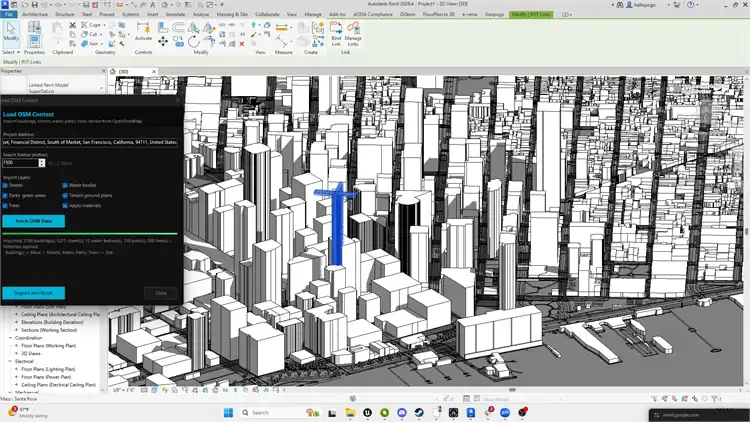Click the red Delete X icon
Image resolution: width=750 pixels, height=422 pixels.
[x=242, y=44]
